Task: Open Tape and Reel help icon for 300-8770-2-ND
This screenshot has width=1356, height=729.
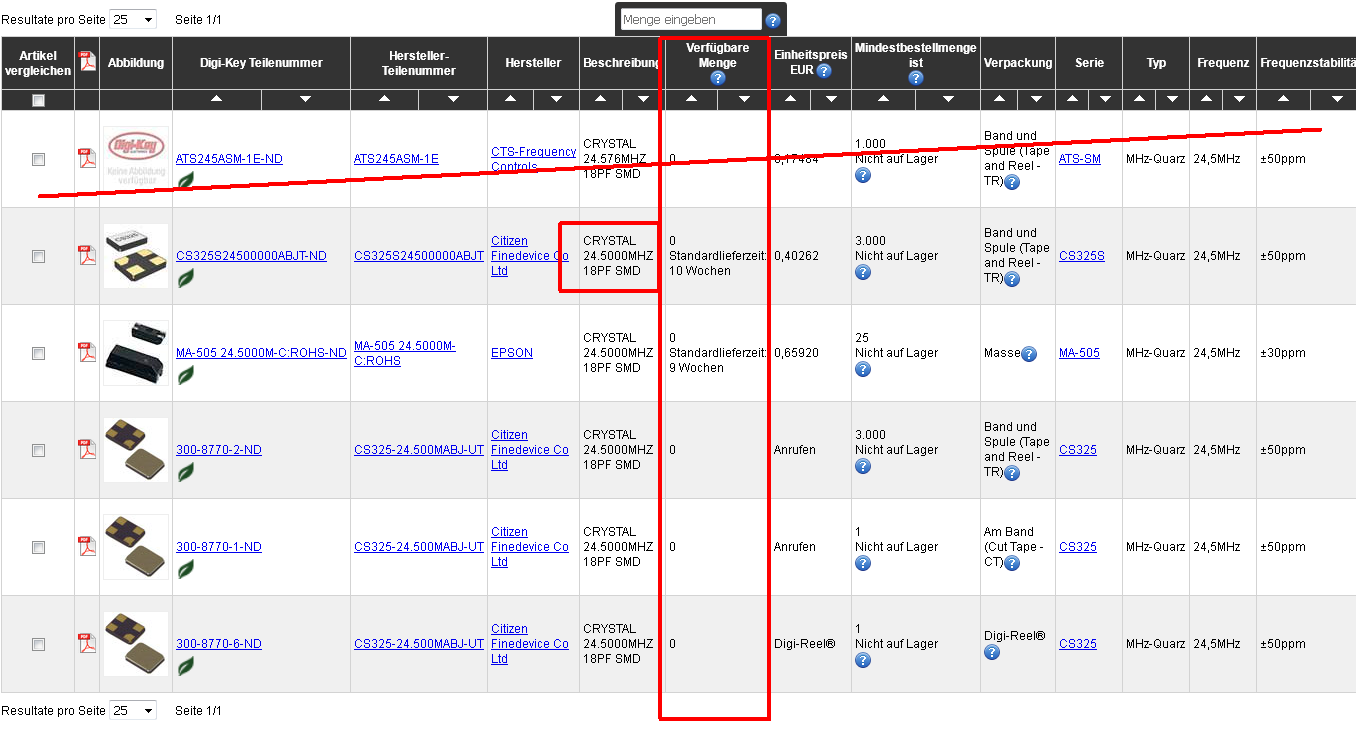Action: (x=1012, y=473)
